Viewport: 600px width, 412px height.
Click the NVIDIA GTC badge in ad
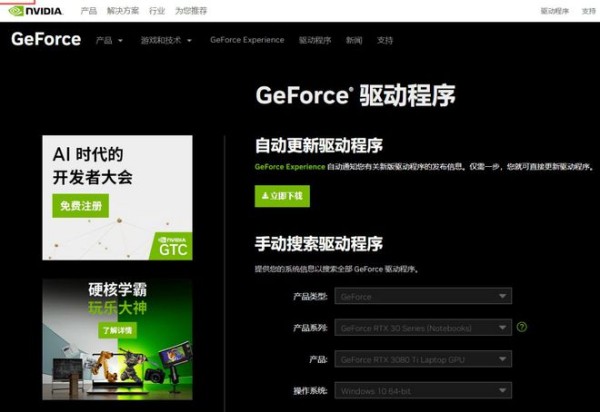click(x=173, y=245)
